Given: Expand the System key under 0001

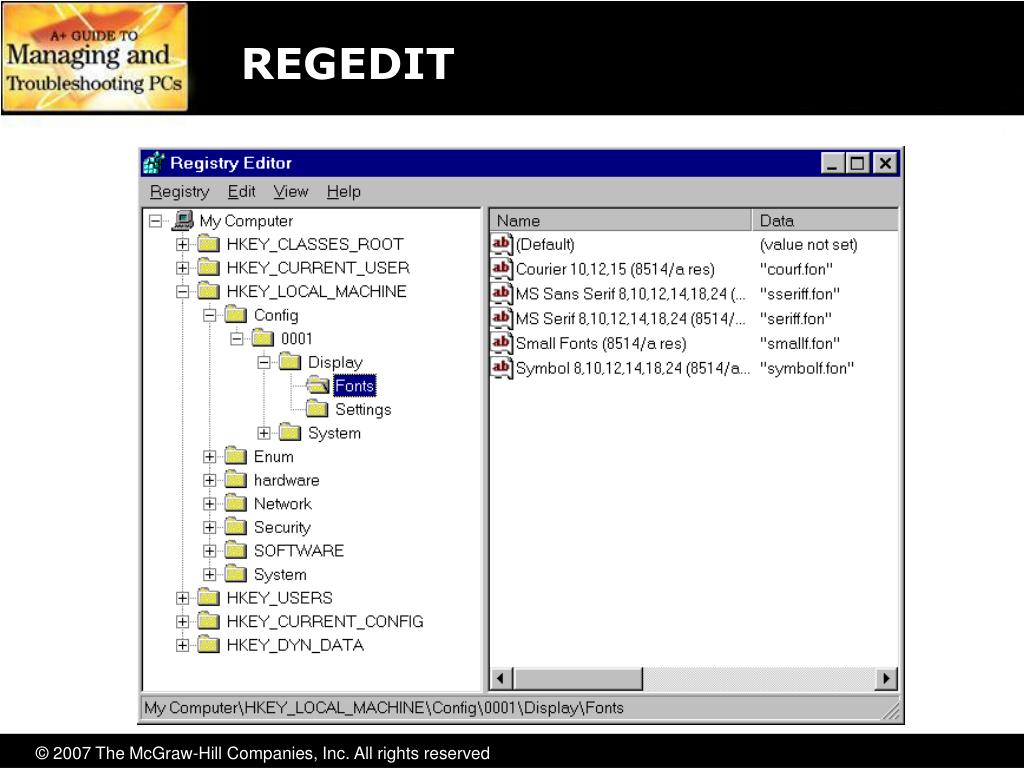Looking at the screenshot, I should pos(264,433).
